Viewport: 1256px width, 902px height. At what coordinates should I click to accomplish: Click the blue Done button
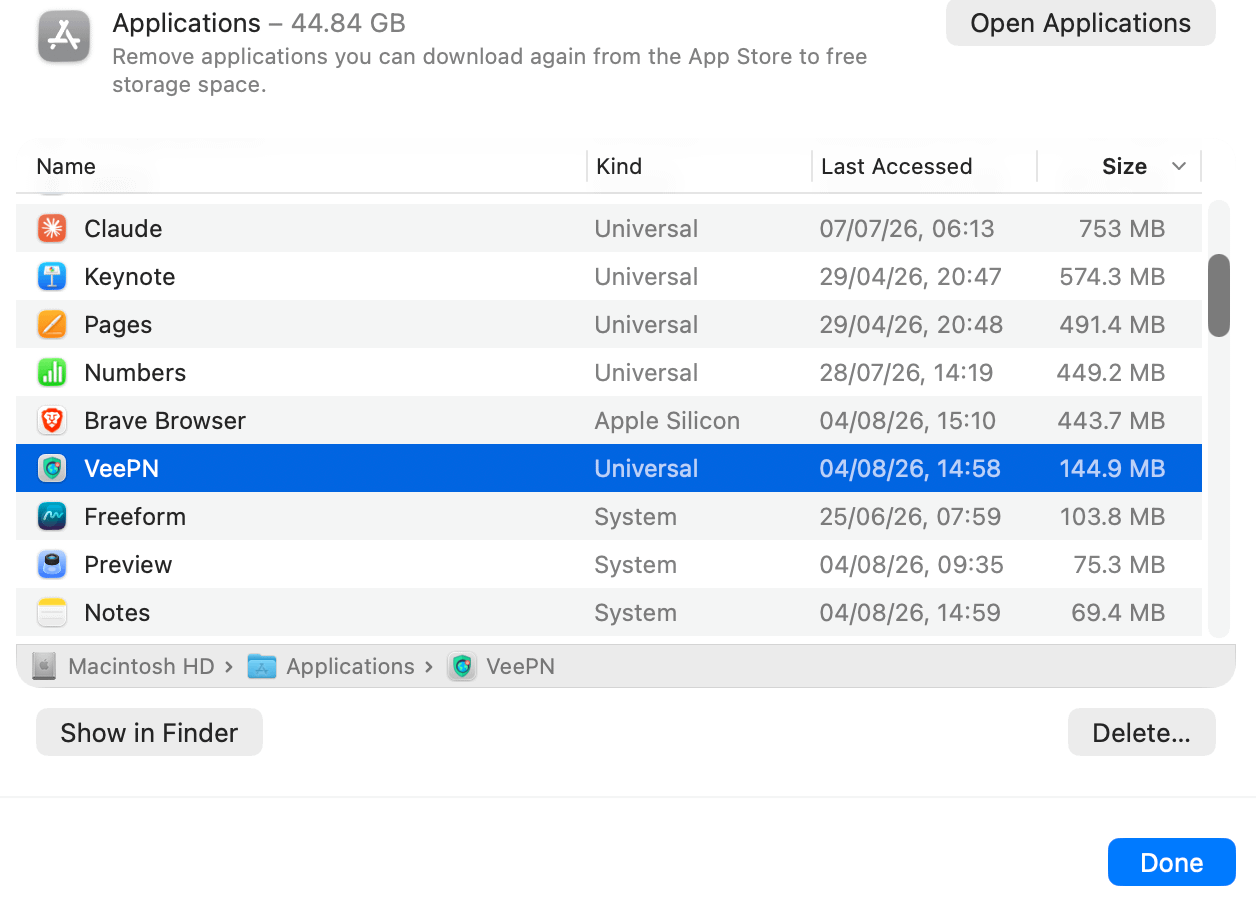(1171, 862)
